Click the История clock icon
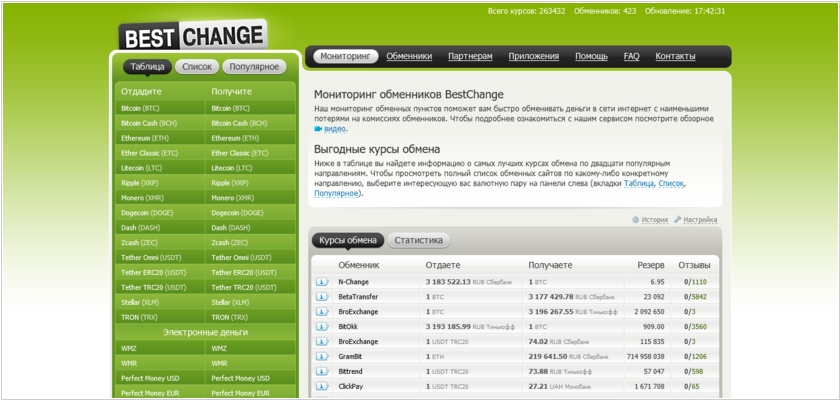The height and width of the screenshot is (400, 840). pos(636,220)
